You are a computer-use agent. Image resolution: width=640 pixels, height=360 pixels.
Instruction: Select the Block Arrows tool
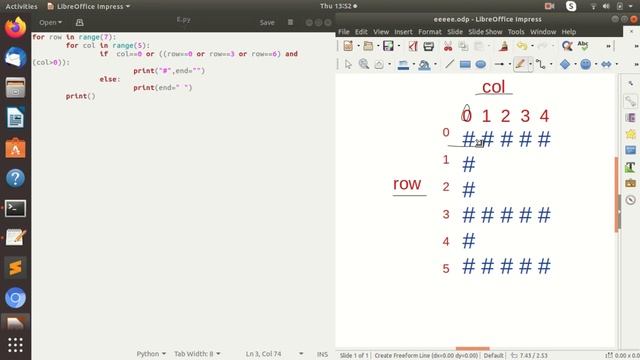point(607,64)
